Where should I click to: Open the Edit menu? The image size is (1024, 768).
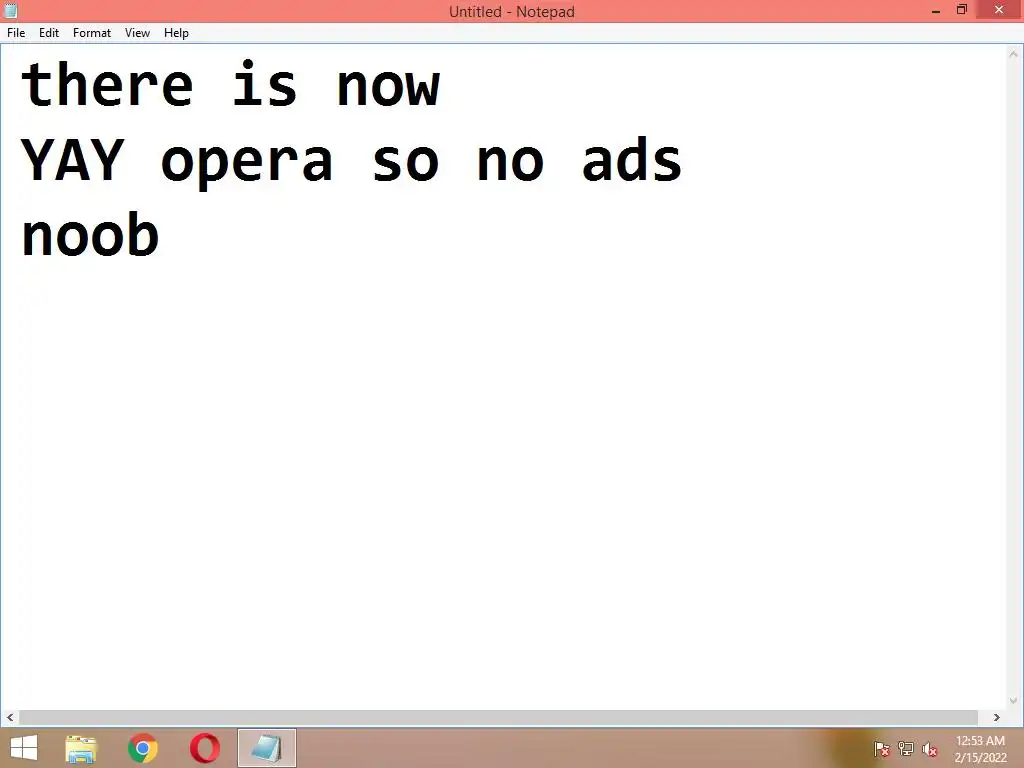click(48, 33)
